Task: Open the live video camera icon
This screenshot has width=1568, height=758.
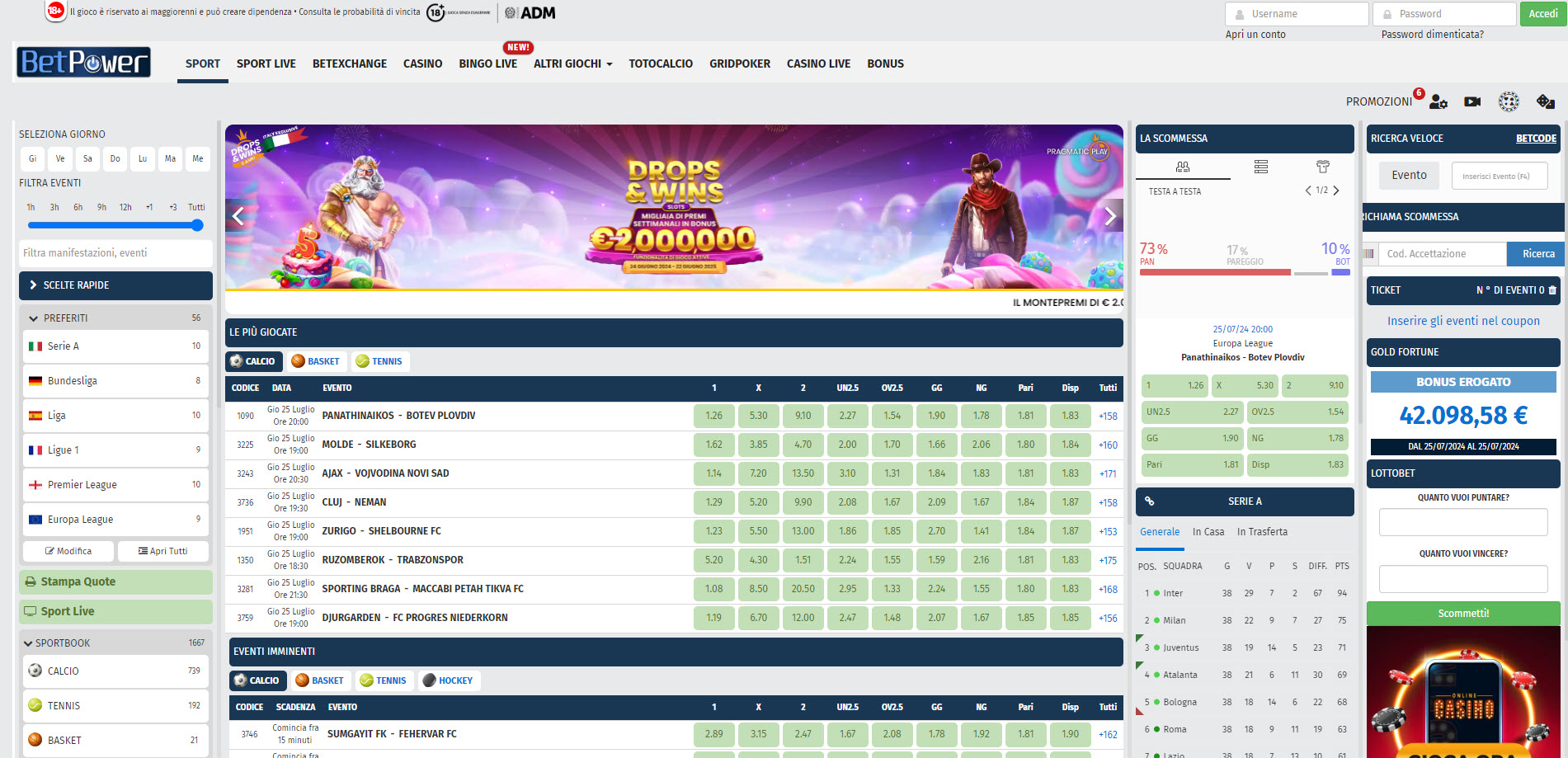Action: (1472, 101)
